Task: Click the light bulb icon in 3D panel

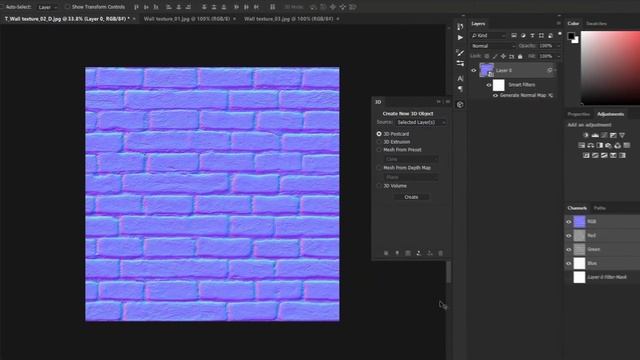Action: (397, 253)
